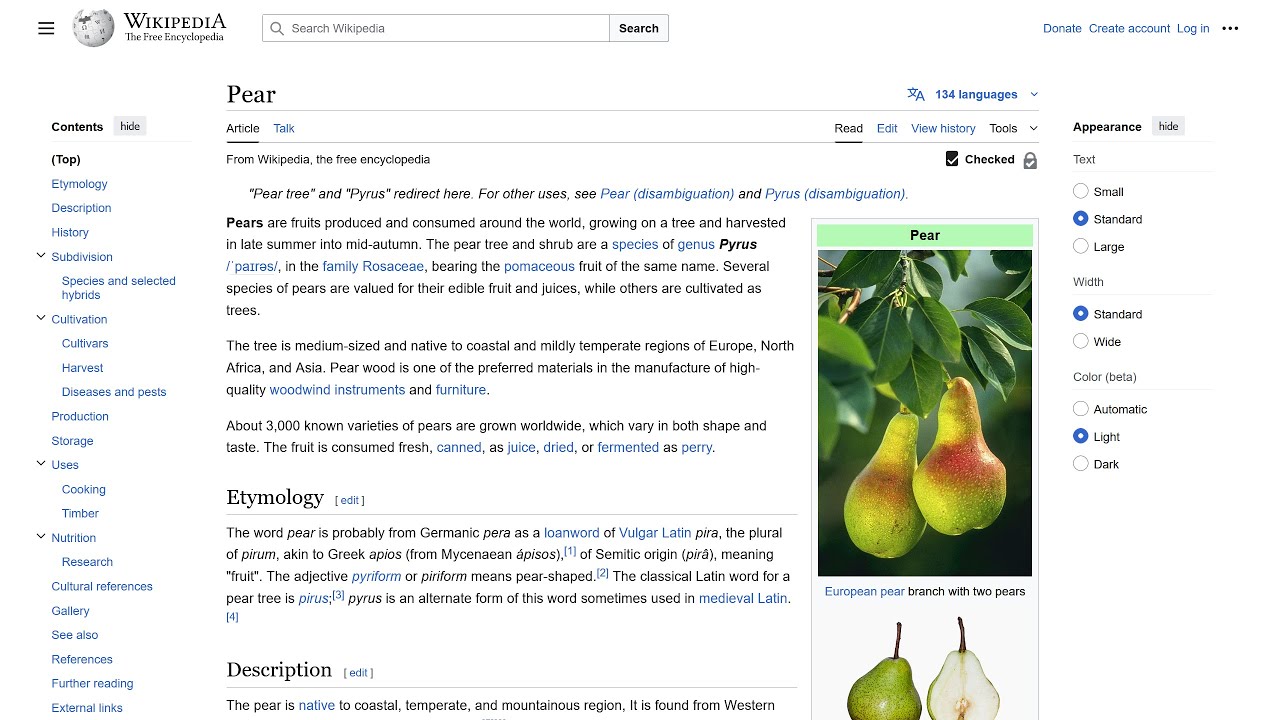Choose Dark color mode
The width and height of the screenshot is (1280, 720).
point(1080,464)
